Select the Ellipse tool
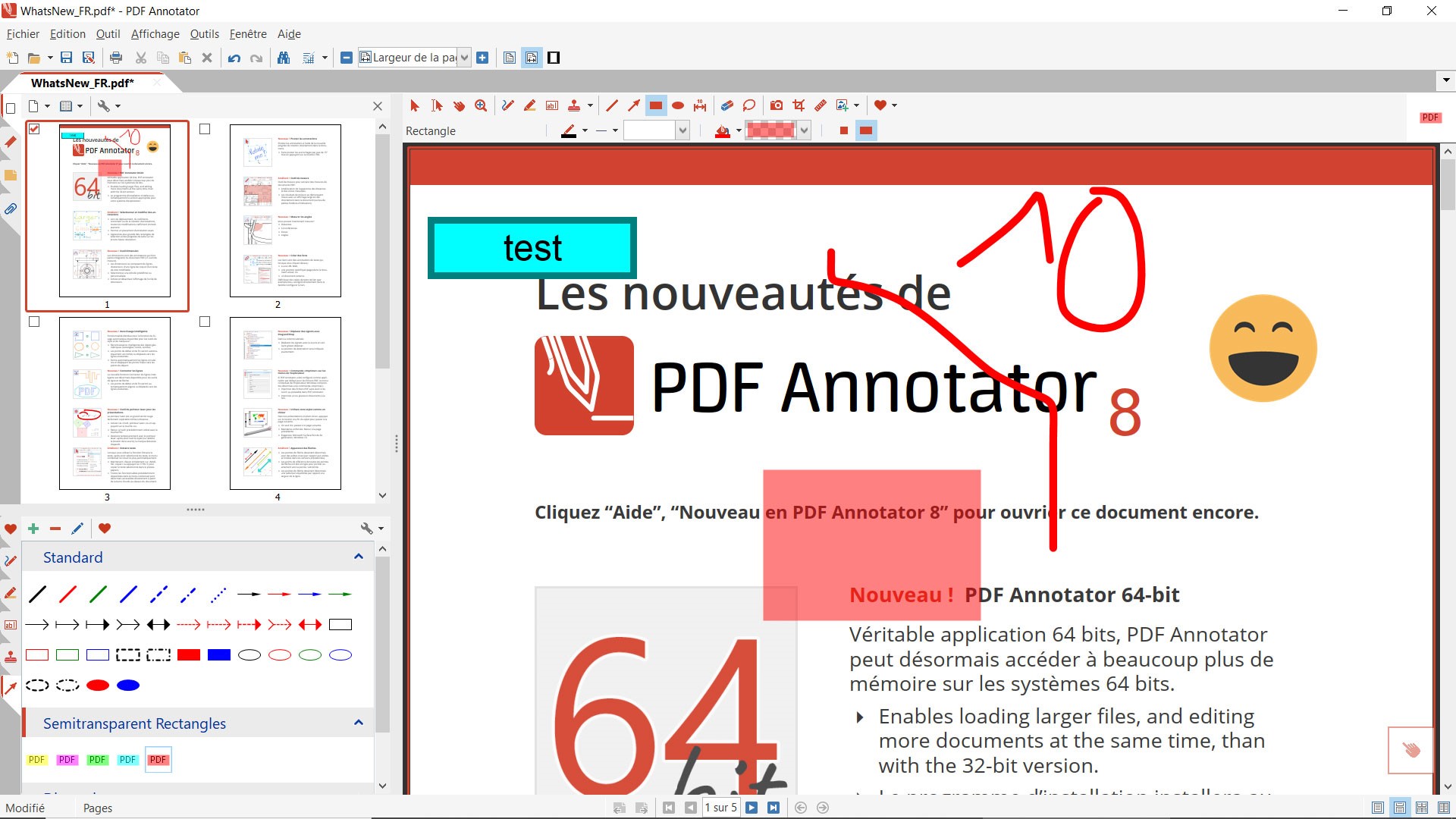The width and height of the screenshot is (1456, 819). click(x=678, y=105)
